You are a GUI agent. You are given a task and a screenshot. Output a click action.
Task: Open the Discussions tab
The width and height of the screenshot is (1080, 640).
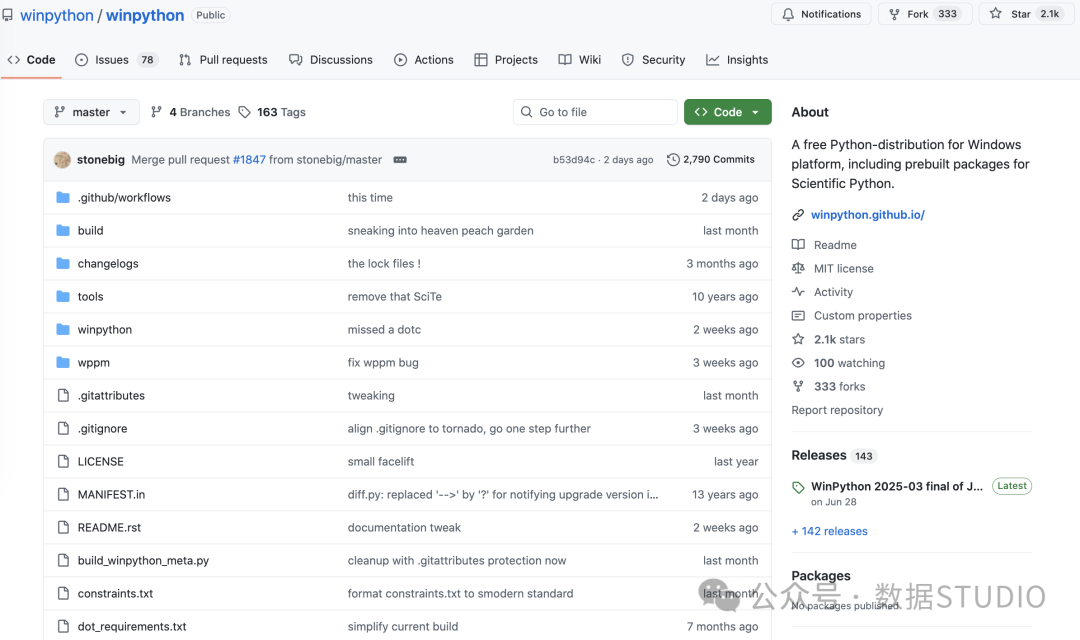pos(331,60)
